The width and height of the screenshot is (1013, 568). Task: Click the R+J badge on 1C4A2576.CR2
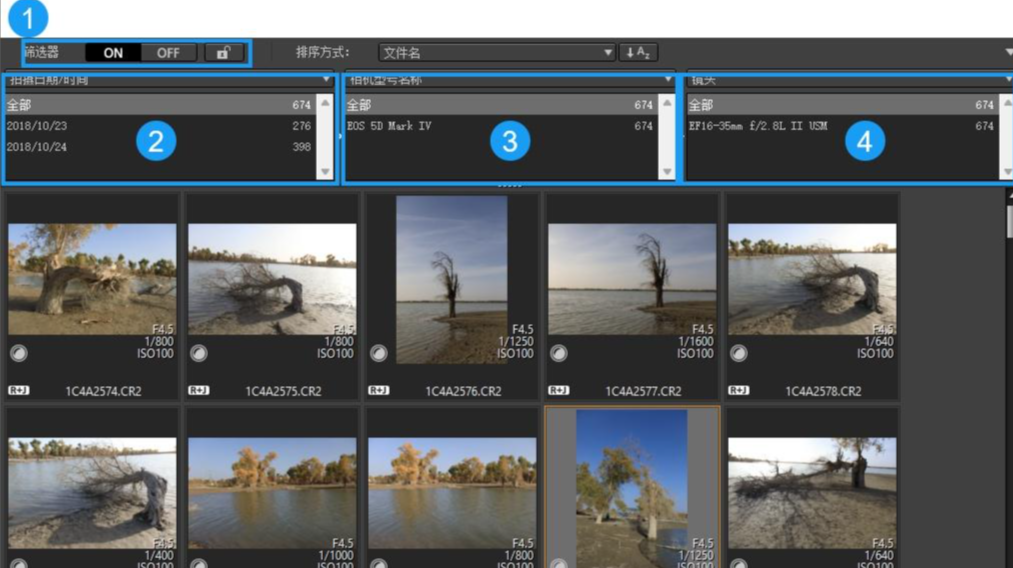coord(378,390)
